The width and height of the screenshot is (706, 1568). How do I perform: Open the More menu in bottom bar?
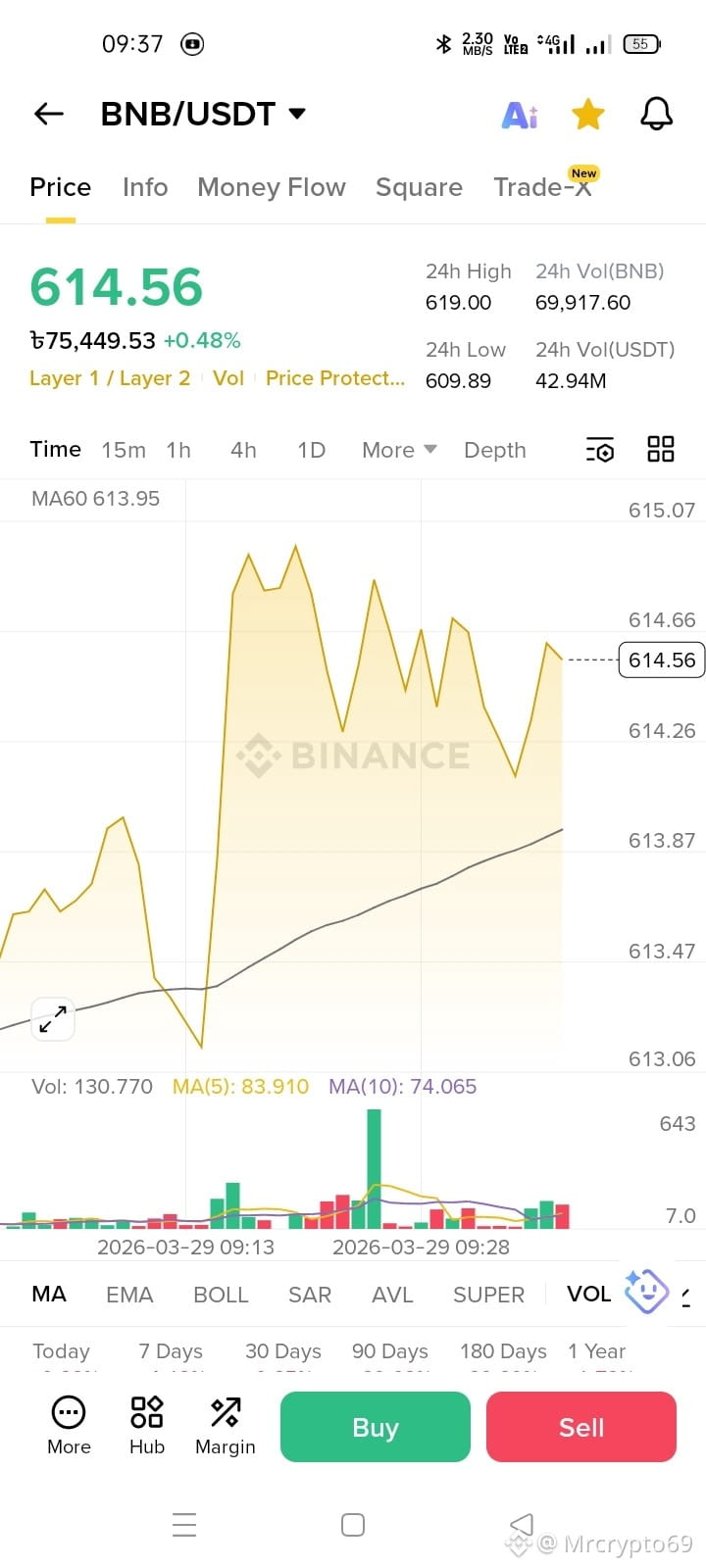tap(69, 1426)
